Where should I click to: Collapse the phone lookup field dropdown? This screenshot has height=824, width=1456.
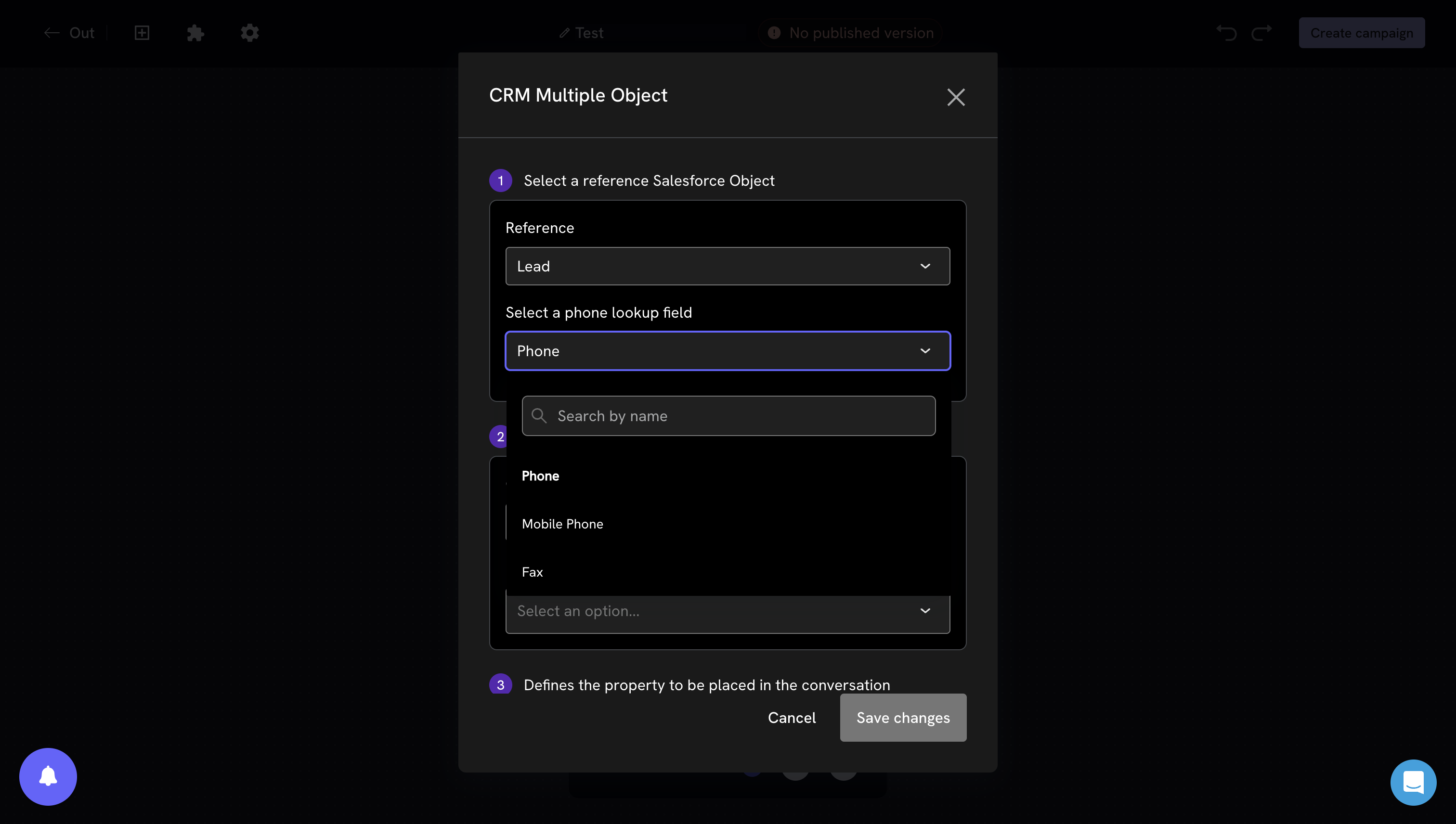click(x=728, y=351)
